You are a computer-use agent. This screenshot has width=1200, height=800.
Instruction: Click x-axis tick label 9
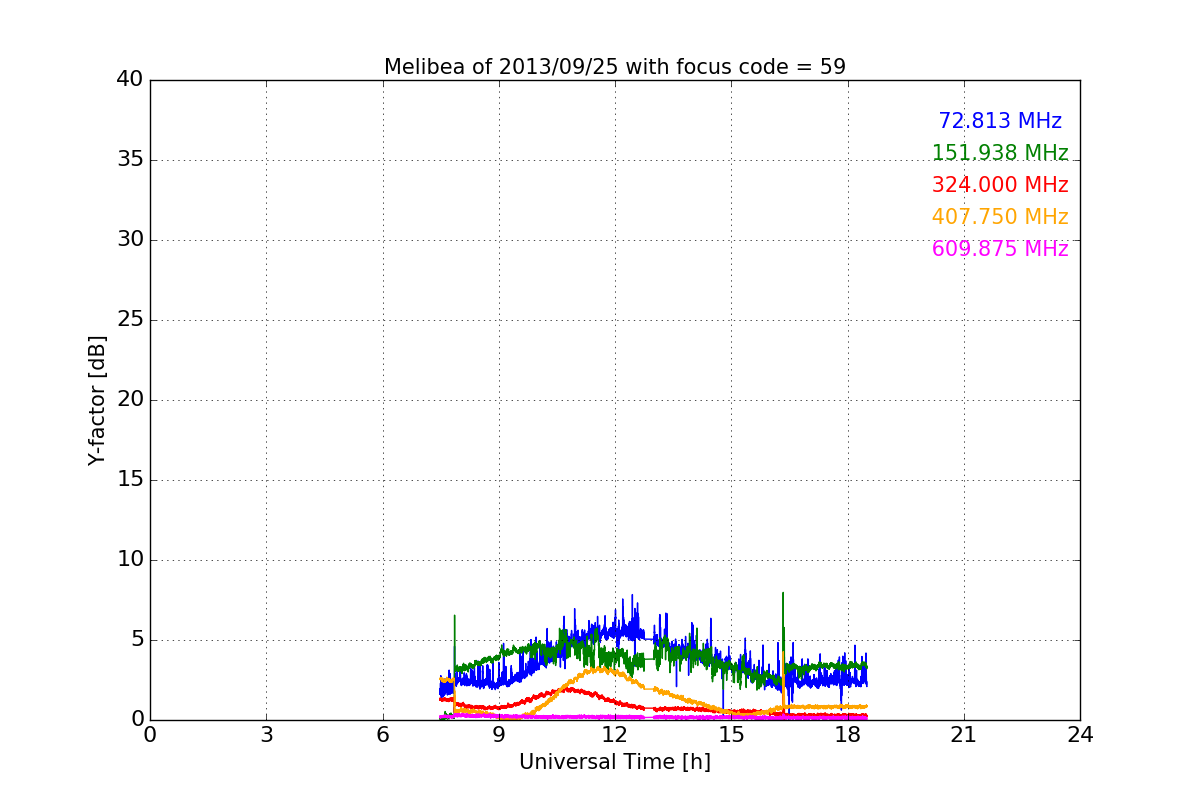click(499, 734)
